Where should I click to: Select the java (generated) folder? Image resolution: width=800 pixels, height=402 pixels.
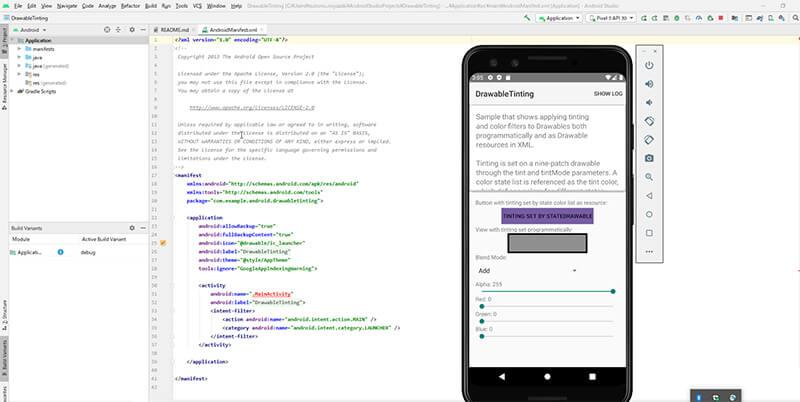point(47,66)
